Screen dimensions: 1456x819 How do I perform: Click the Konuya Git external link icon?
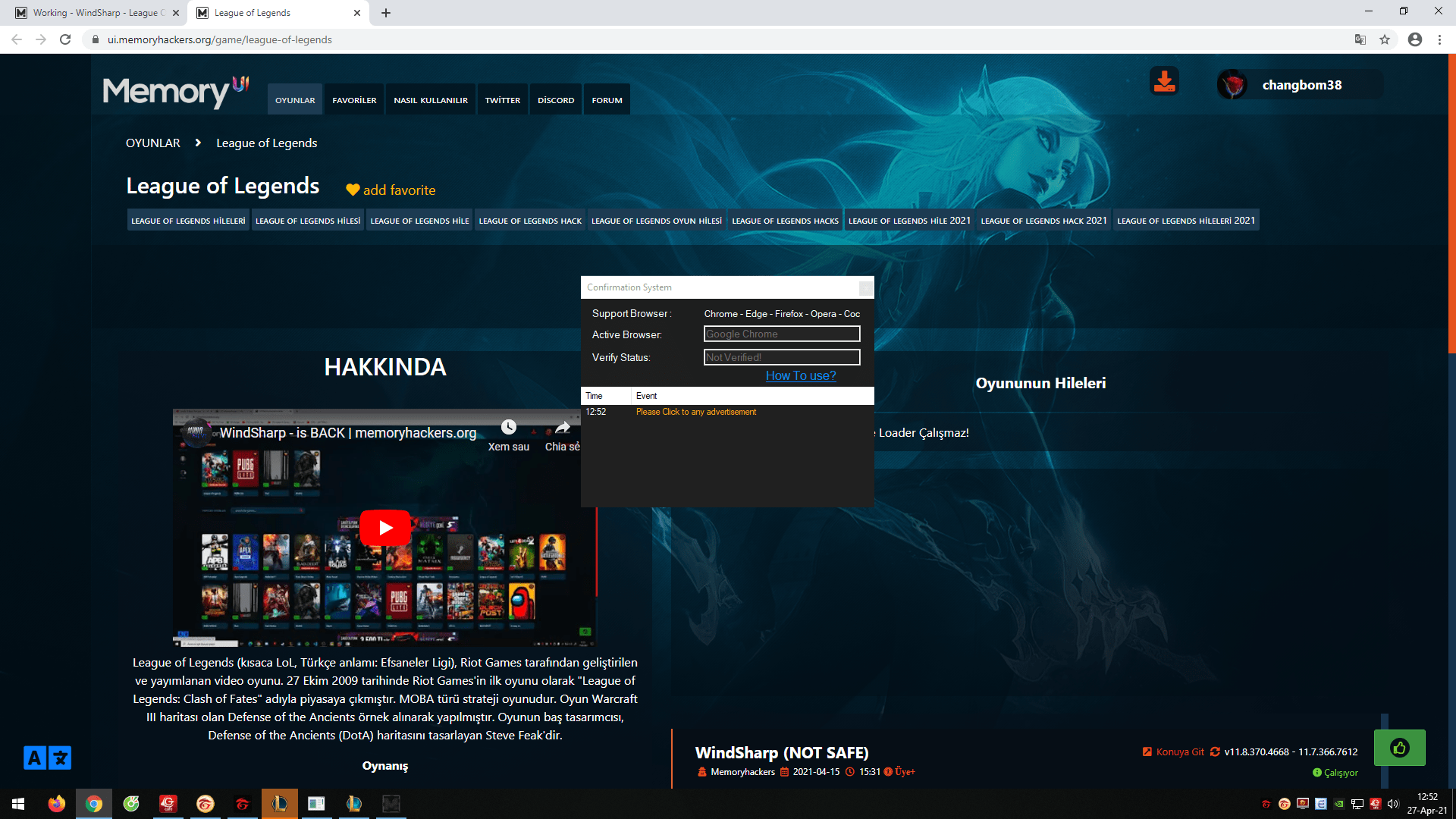point(1147,752)
